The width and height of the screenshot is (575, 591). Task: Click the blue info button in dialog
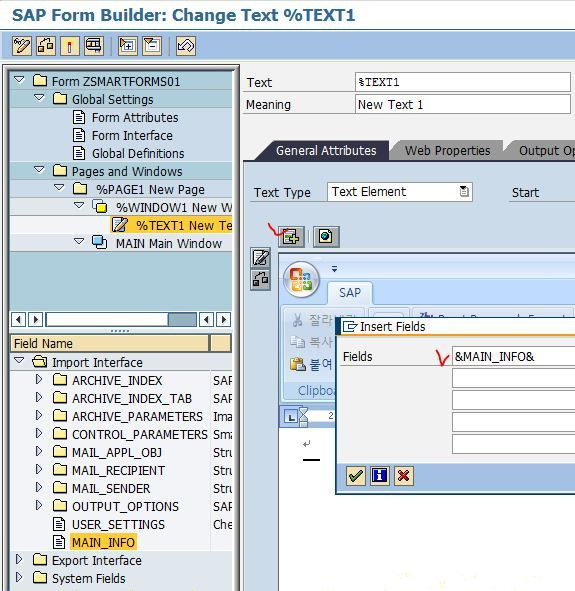point(379,476)
